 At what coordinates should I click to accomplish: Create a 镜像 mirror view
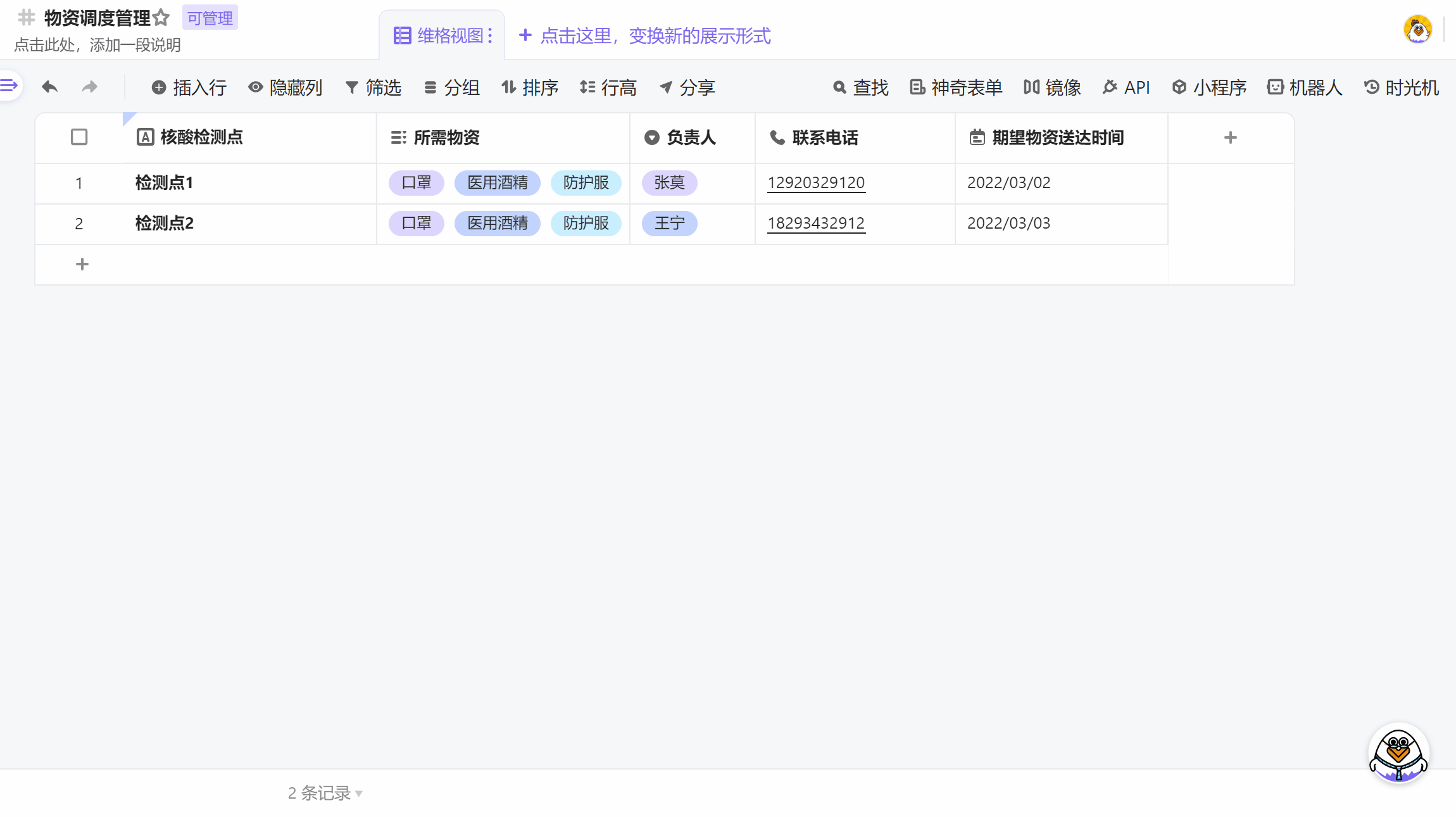point(1052,87)
